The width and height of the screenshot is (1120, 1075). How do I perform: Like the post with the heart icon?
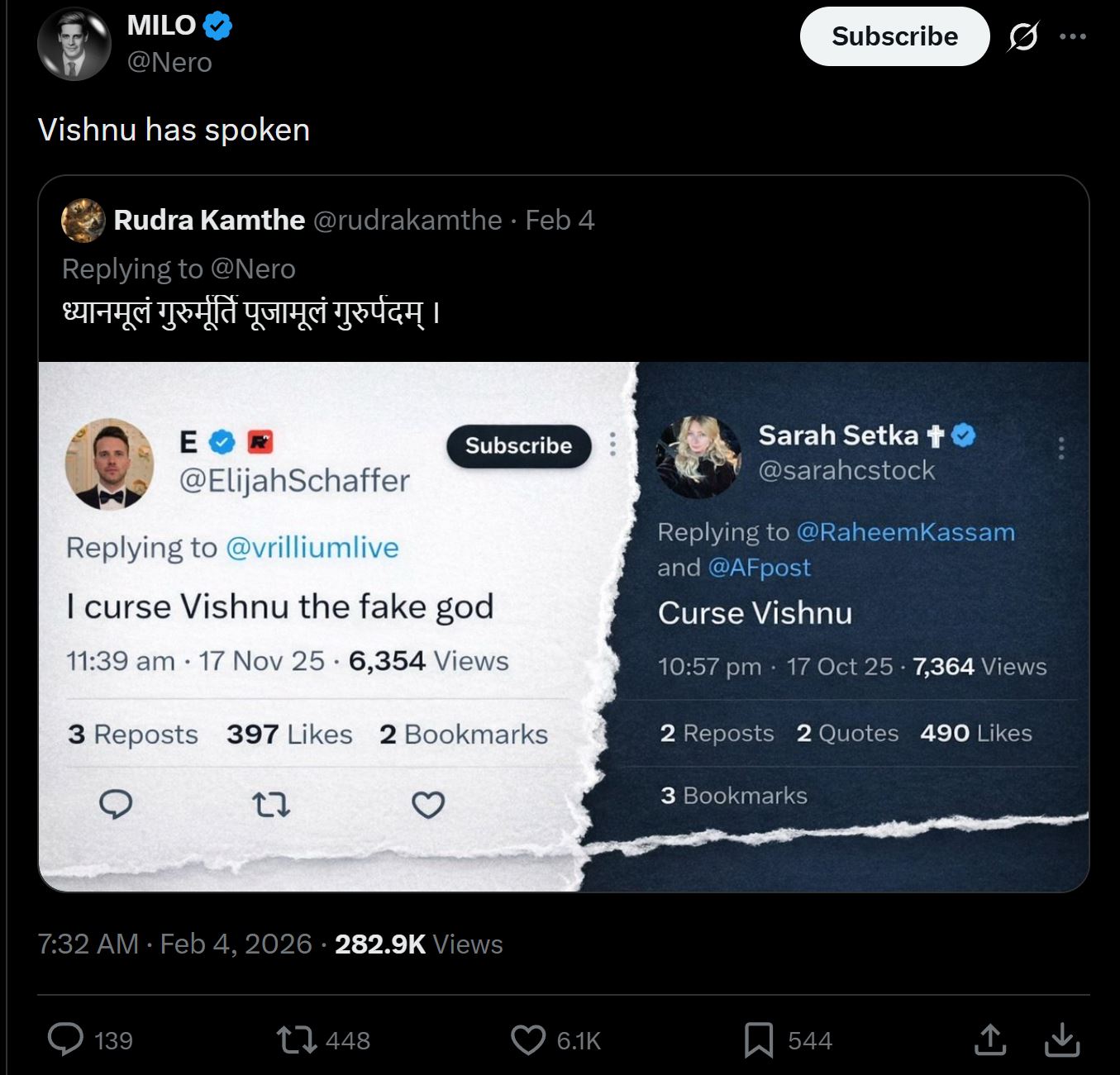point(528,1040)
